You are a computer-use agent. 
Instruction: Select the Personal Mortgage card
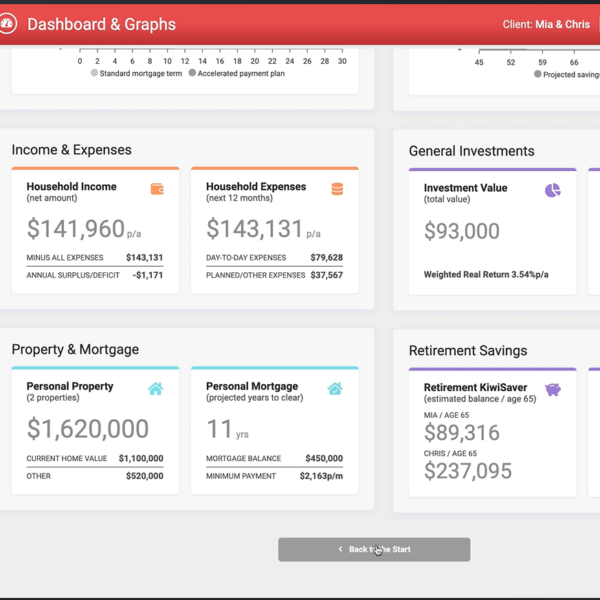click(274, 431)
